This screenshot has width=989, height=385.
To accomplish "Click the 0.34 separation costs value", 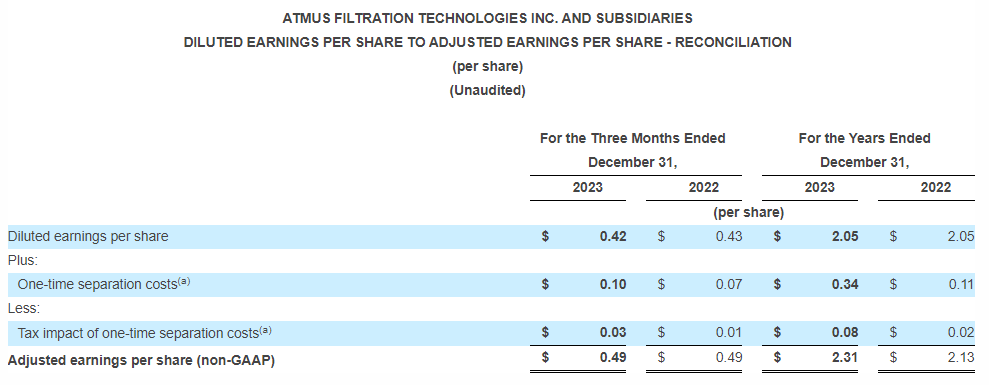I will (845, 285).
